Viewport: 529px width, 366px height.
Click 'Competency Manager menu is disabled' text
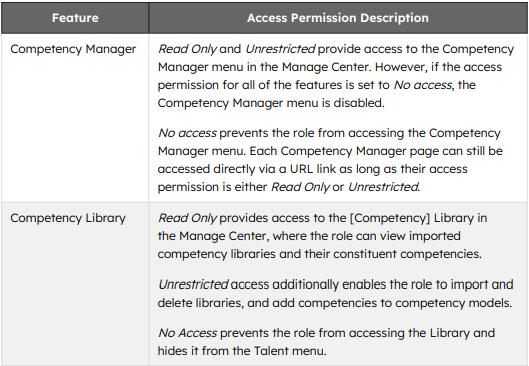[271, 103]
